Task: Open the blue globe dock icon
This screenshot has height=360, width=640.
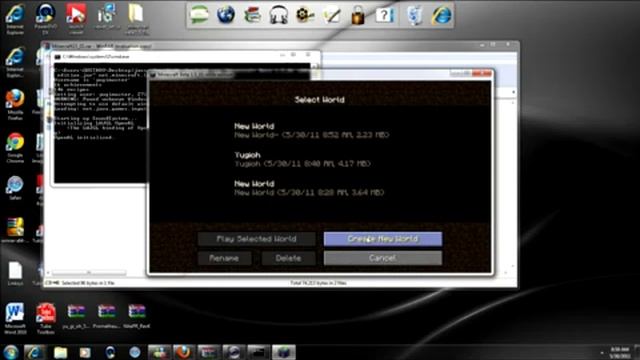Action: 226,15
